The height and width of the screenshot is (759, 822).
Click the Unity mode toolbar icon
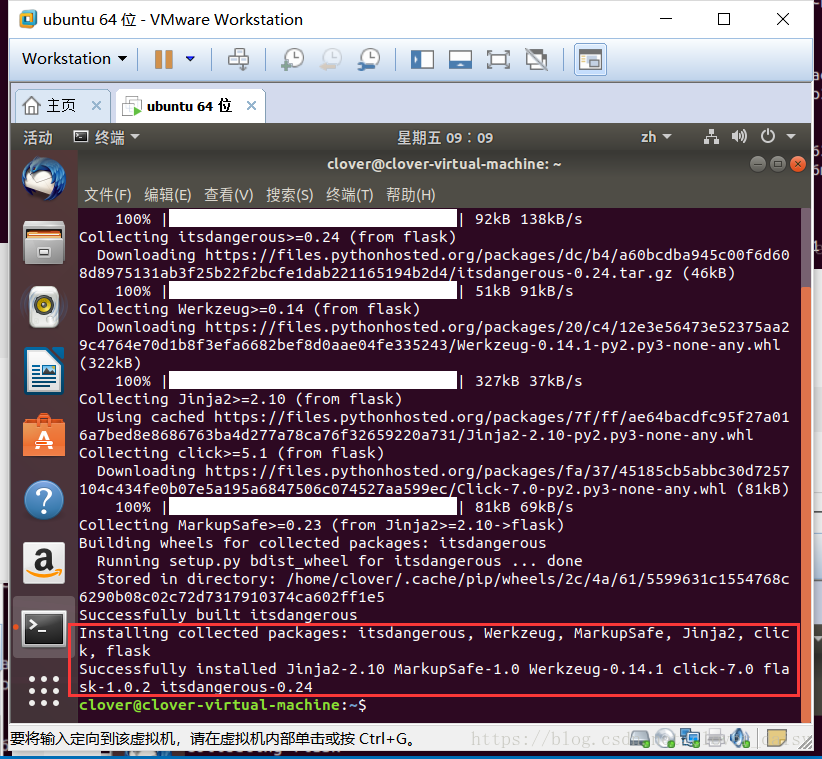[536, 59]
